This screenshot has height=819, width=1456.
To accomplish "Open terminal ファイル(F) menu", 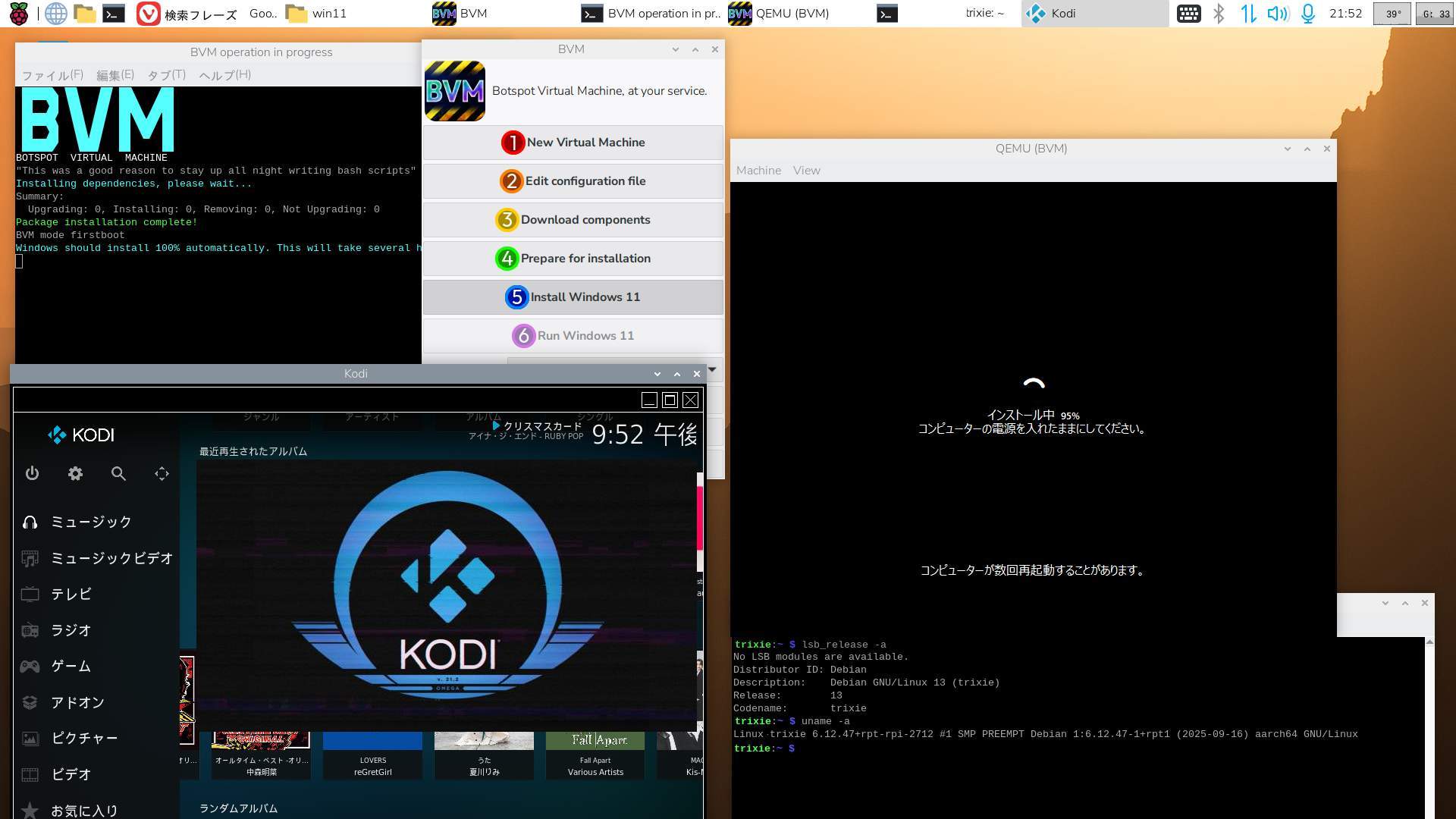I will [x=52, y=75].
